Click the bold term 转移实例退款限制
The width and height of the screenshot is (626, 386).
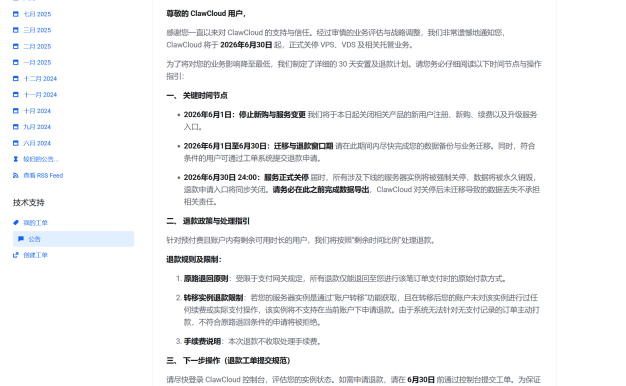click(213, 298)
